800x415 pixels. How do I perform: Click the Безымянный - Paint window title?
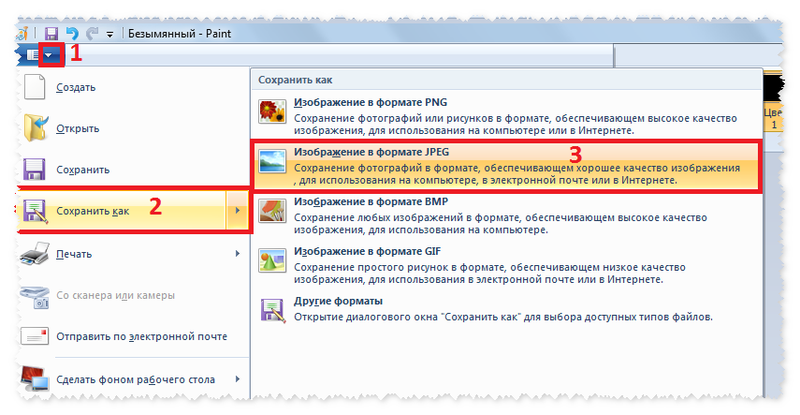[180, 34]
